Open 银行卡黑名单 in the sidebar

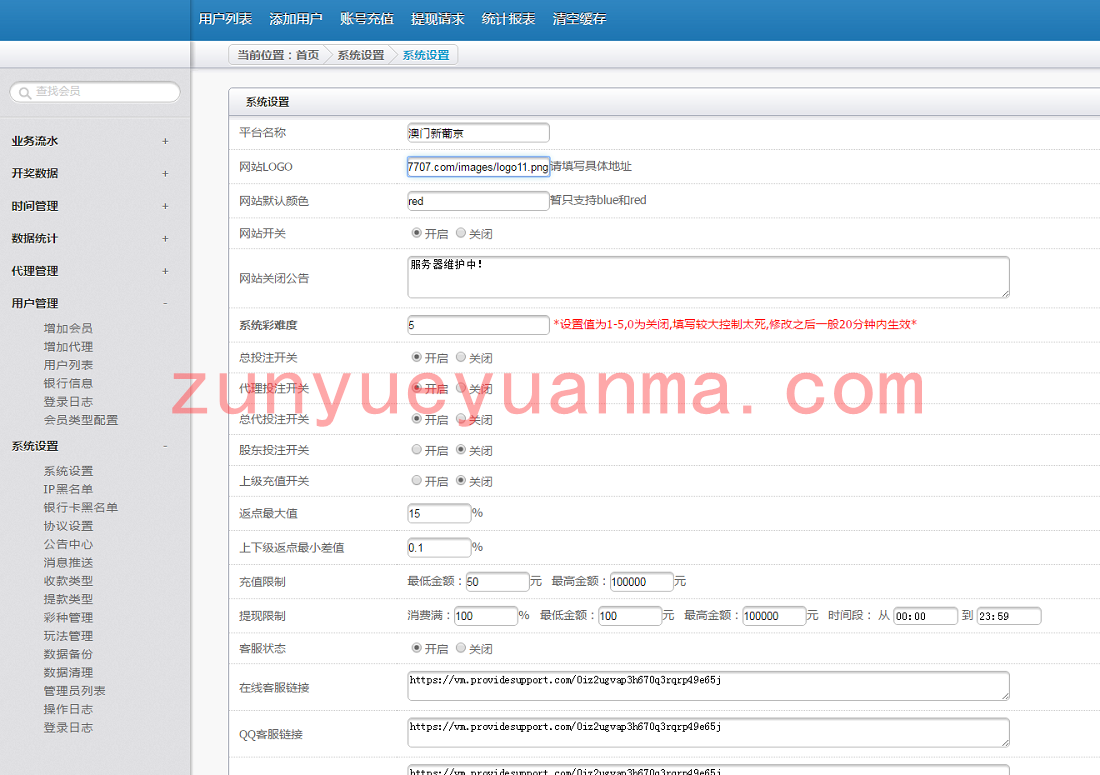[x=81, y=507]
